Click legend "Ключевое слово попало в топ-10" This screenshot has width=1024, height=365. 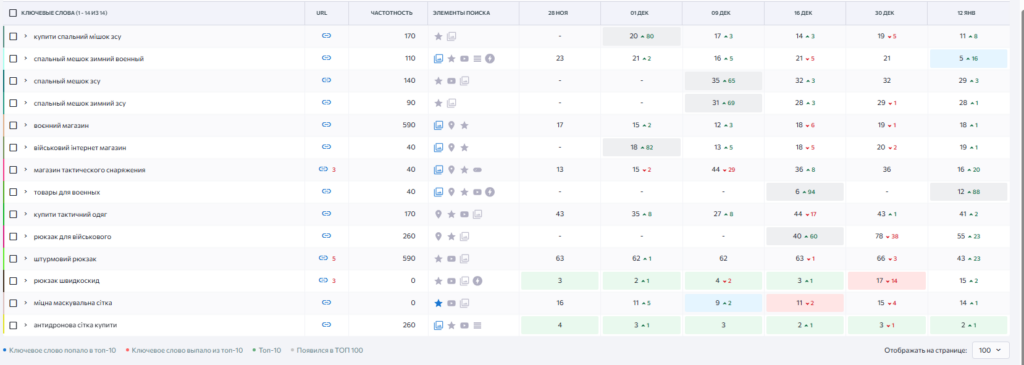(x=62, y=351)
